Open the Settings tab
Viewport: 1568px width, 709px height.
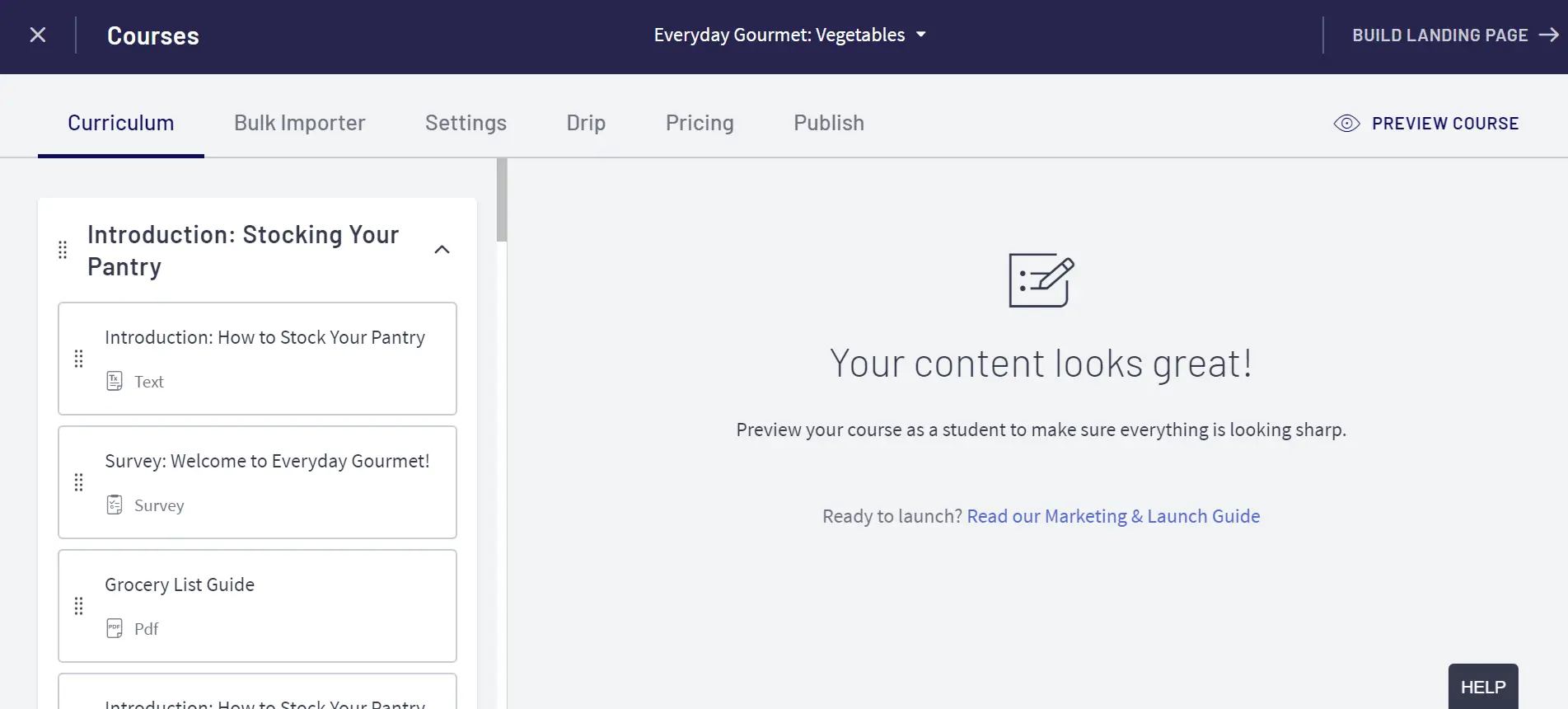click(x=466, y=123)
